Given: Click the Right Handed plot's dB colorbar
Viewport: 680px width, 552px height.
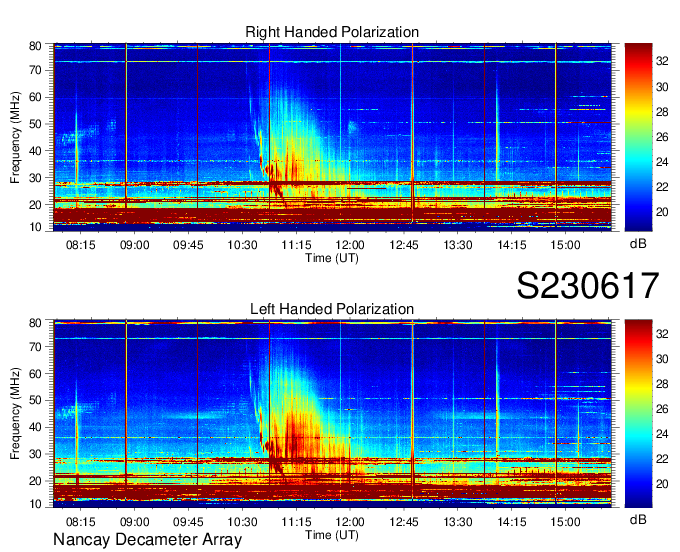Looking at the screenshot, I should point(638,137).
